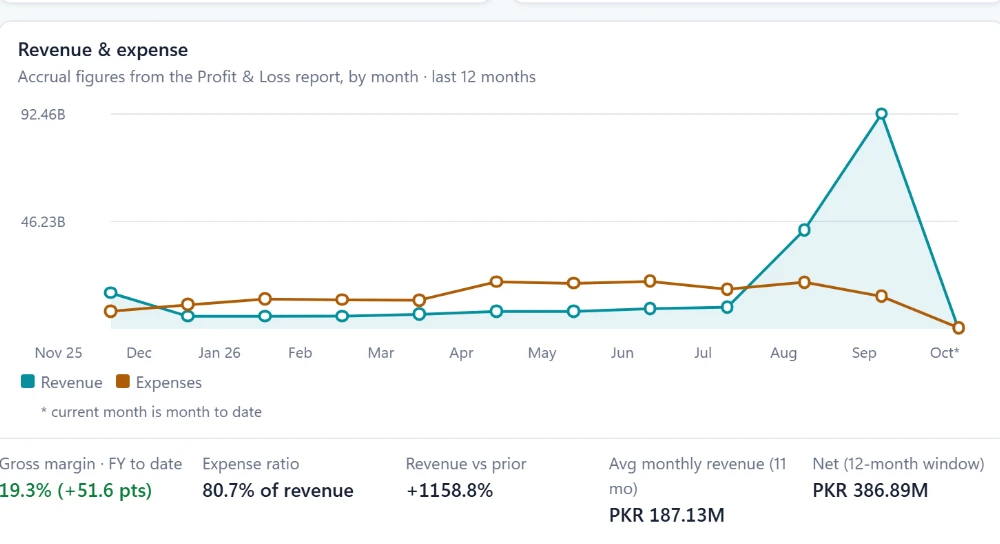Select the November revenue data point

tap(111, 293)
